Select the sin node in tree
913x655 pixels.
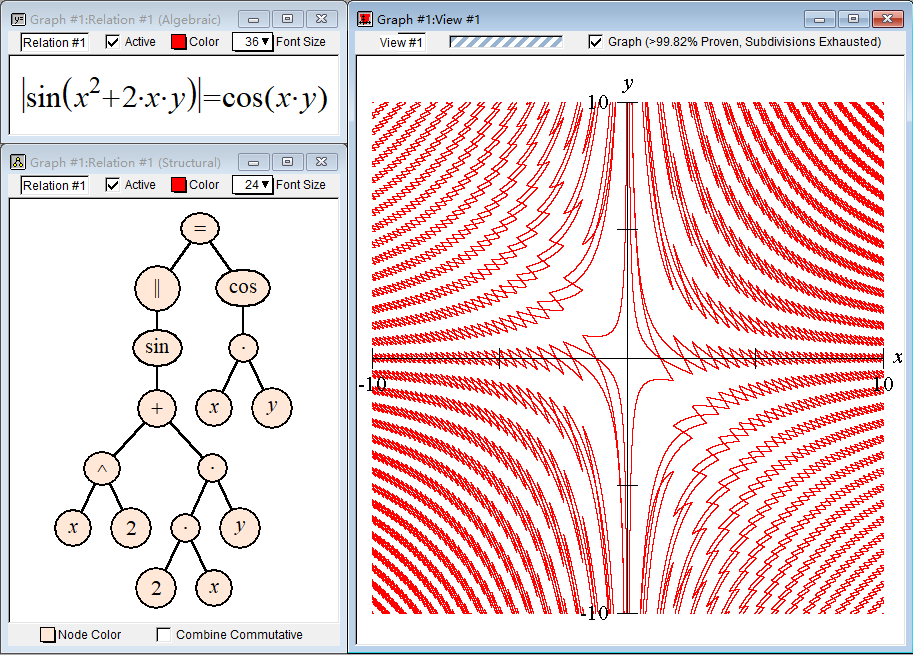click(157, 347)
